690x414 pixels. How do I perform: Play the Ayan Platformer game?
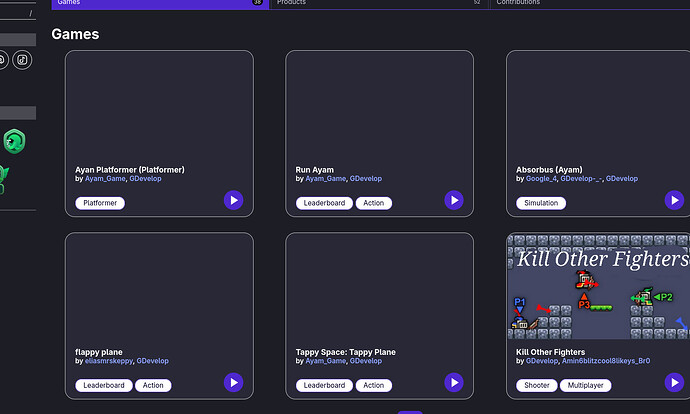coord(233,200)
